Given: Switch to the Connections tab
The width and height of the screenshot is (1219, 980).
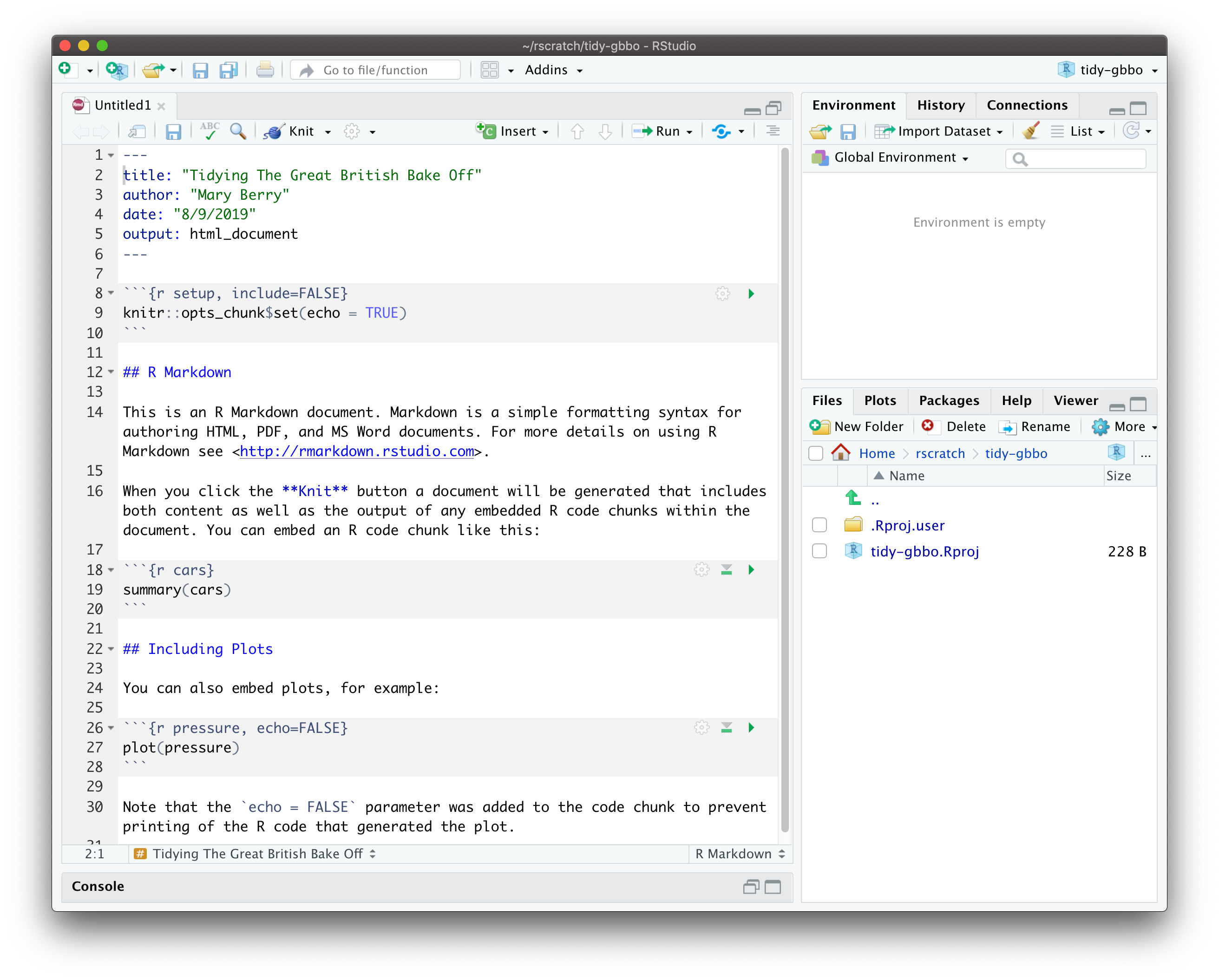Looking at the screenshot, I should [1027, 105].
